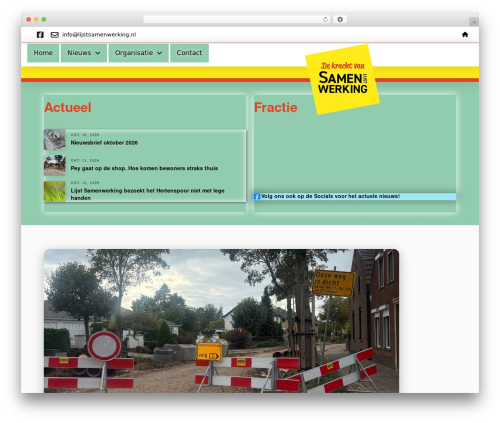Click the Fractie heading

click(276, 107)
